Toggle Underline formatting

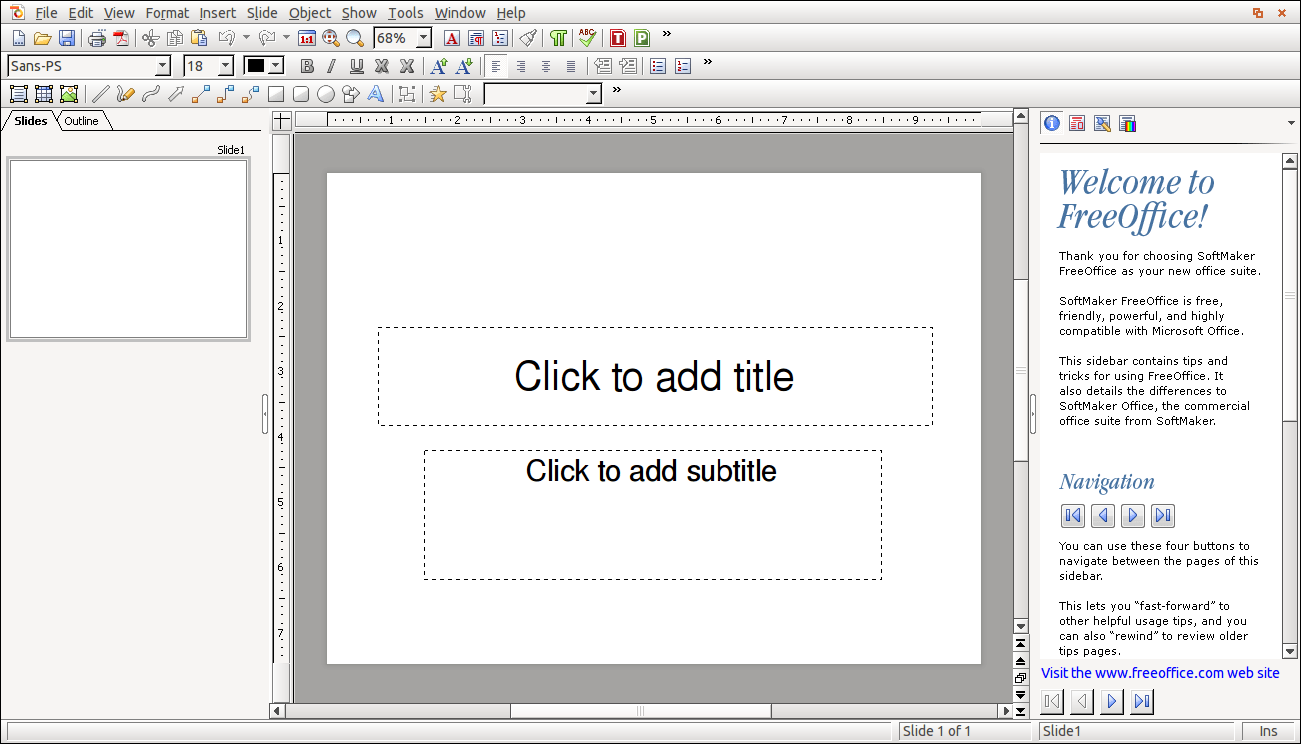click(x=356, y=66)
